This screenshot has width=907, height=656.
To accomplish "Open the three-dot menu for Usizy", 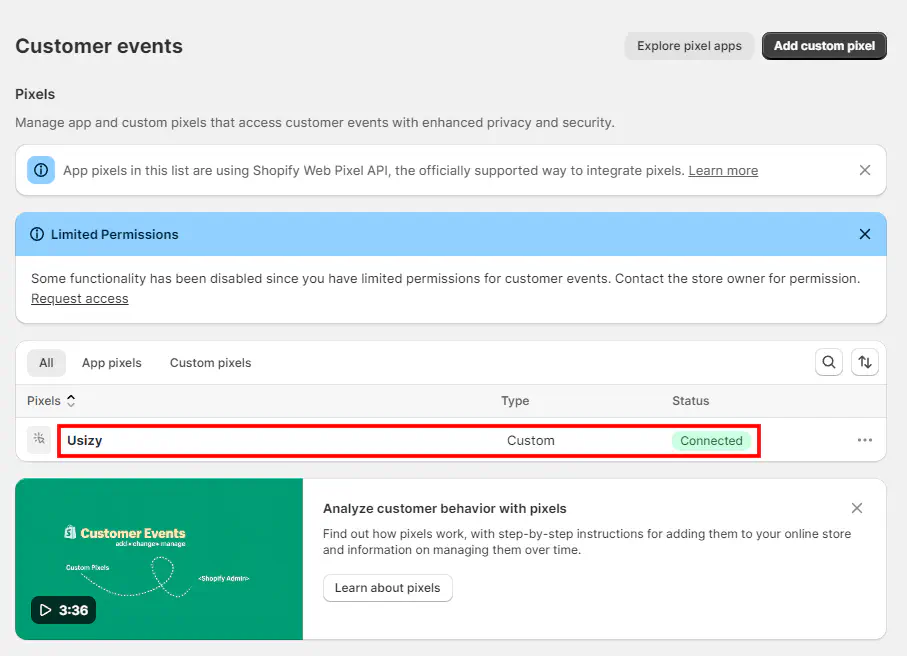I will (864, 440).
